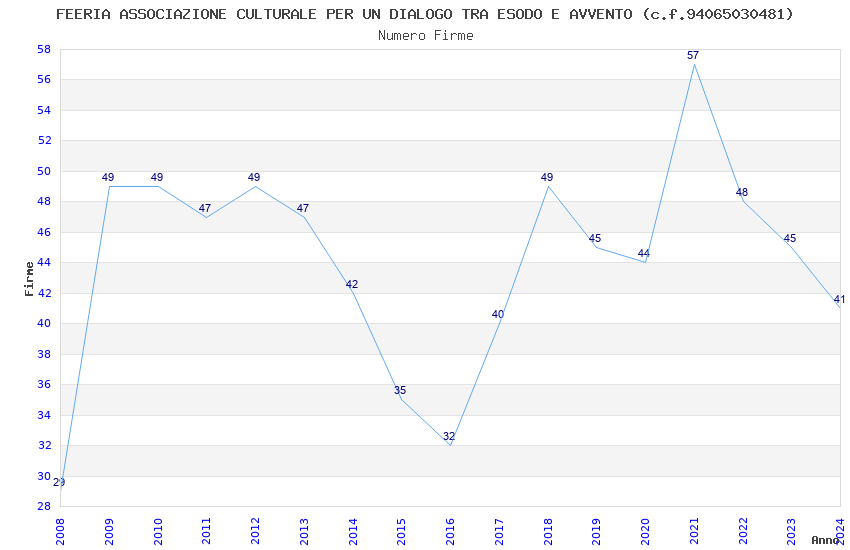Screen dimensions: 850x550
Task: Click the x-axis title Anno
Action: 825,540
